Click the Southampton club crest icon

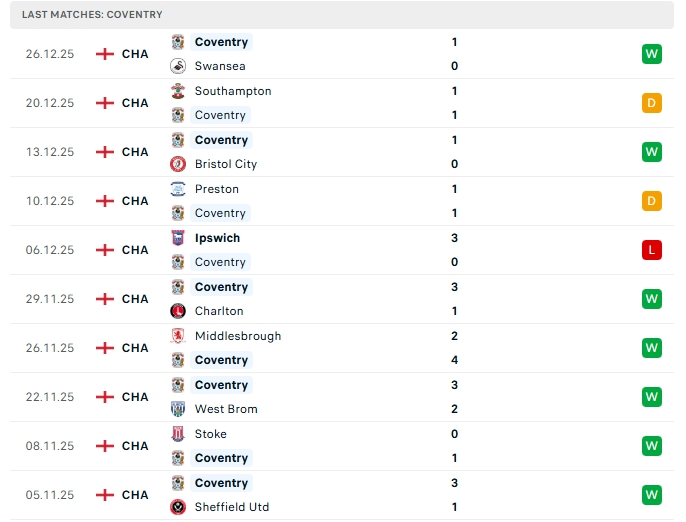click(178, 91)
